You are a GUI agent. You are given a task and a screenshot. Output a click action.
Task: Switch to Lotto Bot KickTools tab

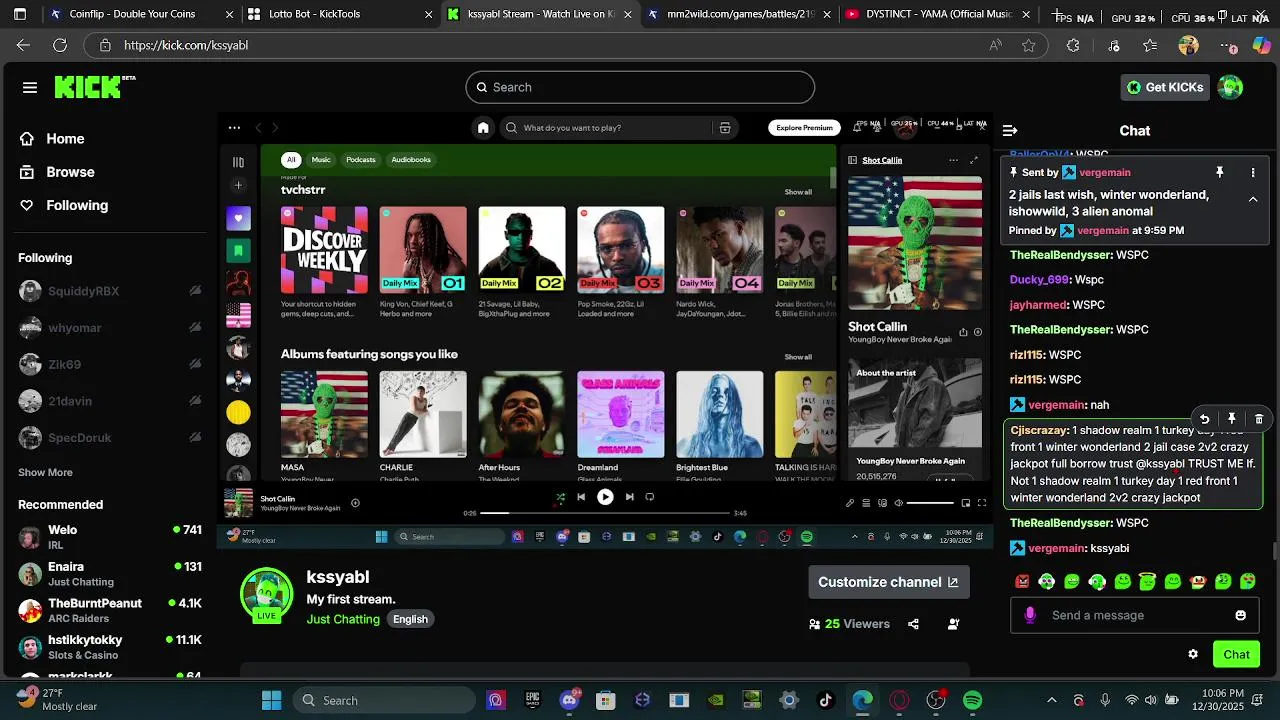[x=339, y=14]
